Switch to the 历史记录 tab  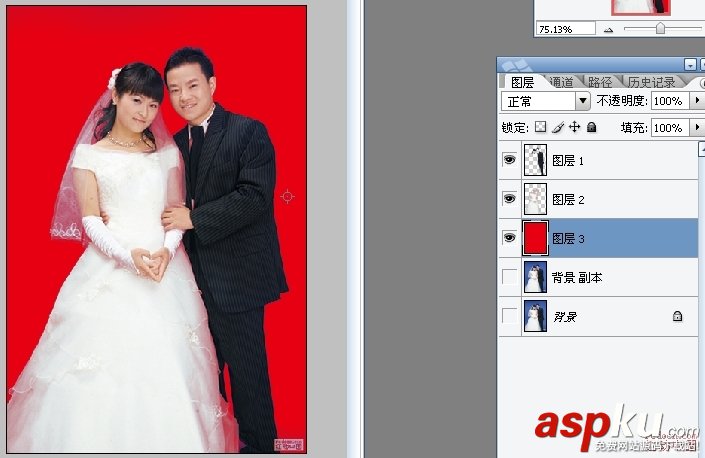point(652,82)
